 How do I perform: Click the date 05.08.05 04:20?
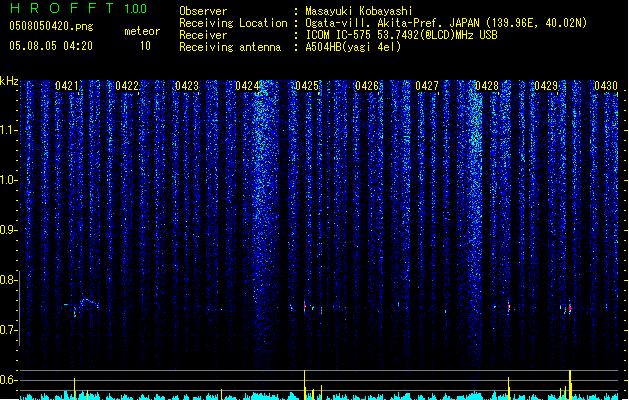(x=51, y=46)
